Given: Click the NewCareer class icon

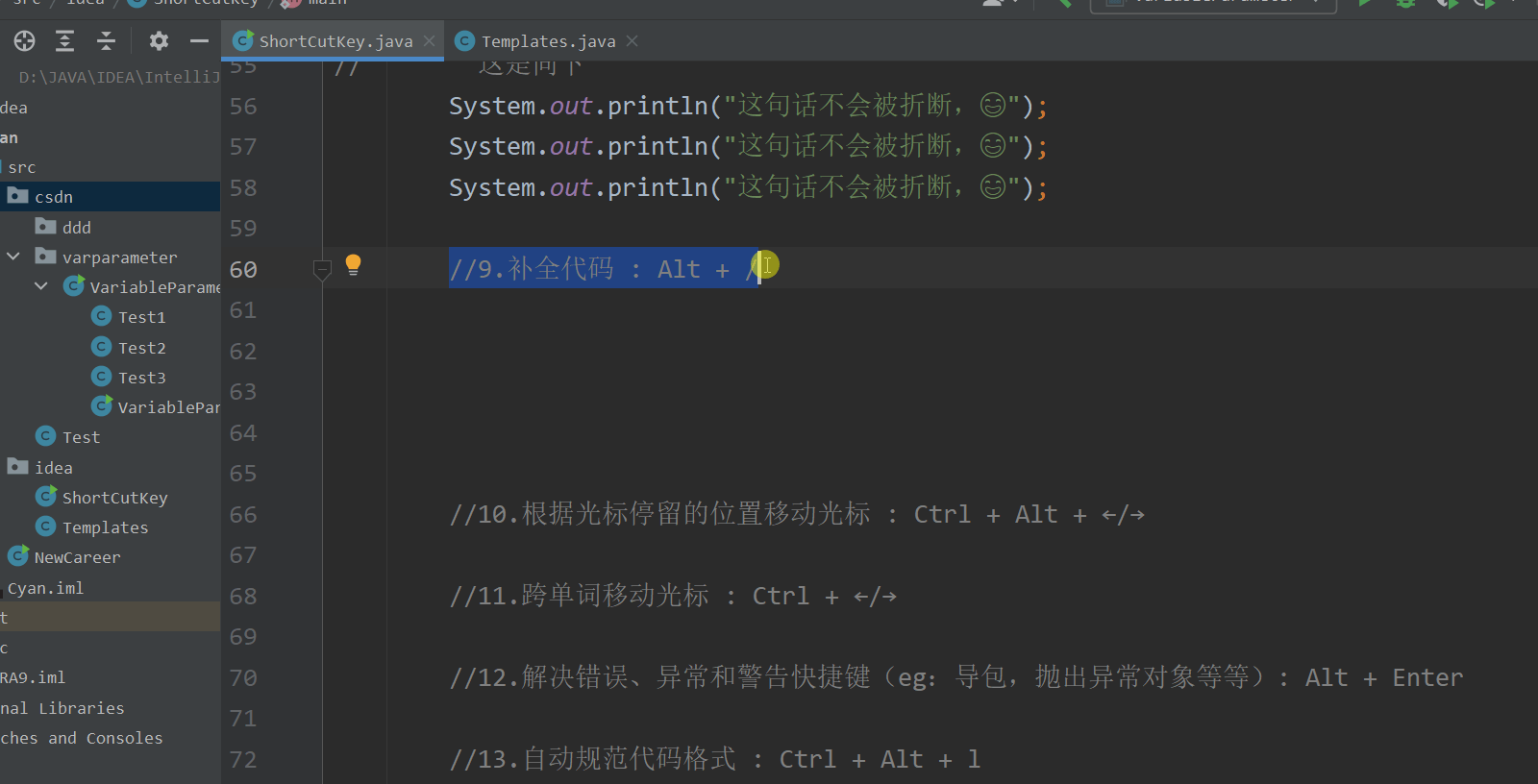Looking at the screenshot, I should tap(18, 555).
